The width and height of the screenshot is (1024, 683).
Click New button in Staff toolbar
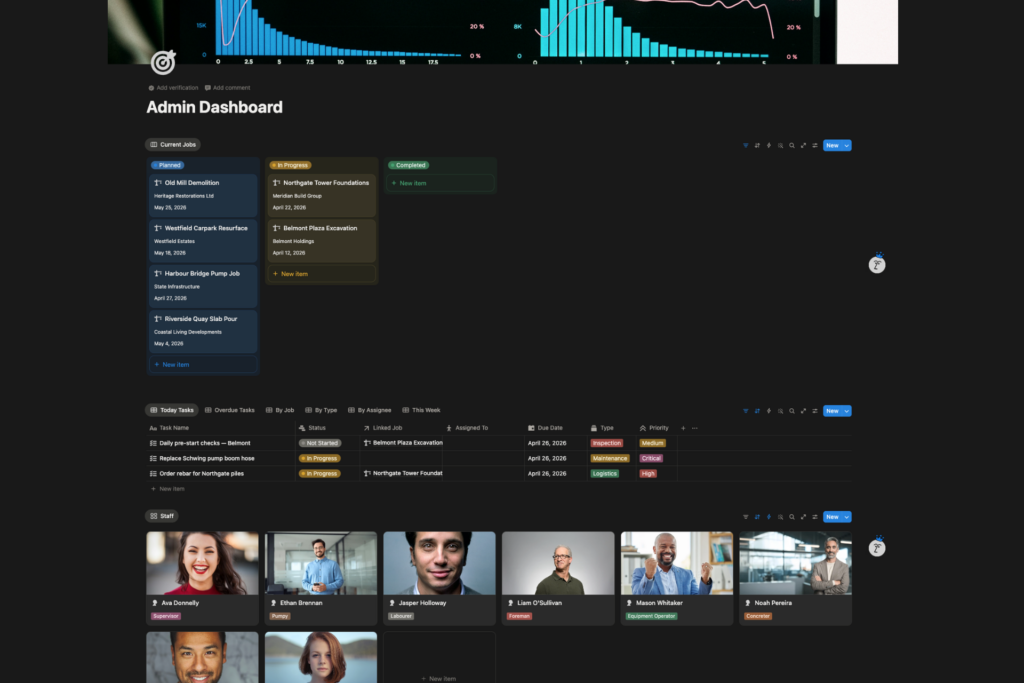[832, 517]
